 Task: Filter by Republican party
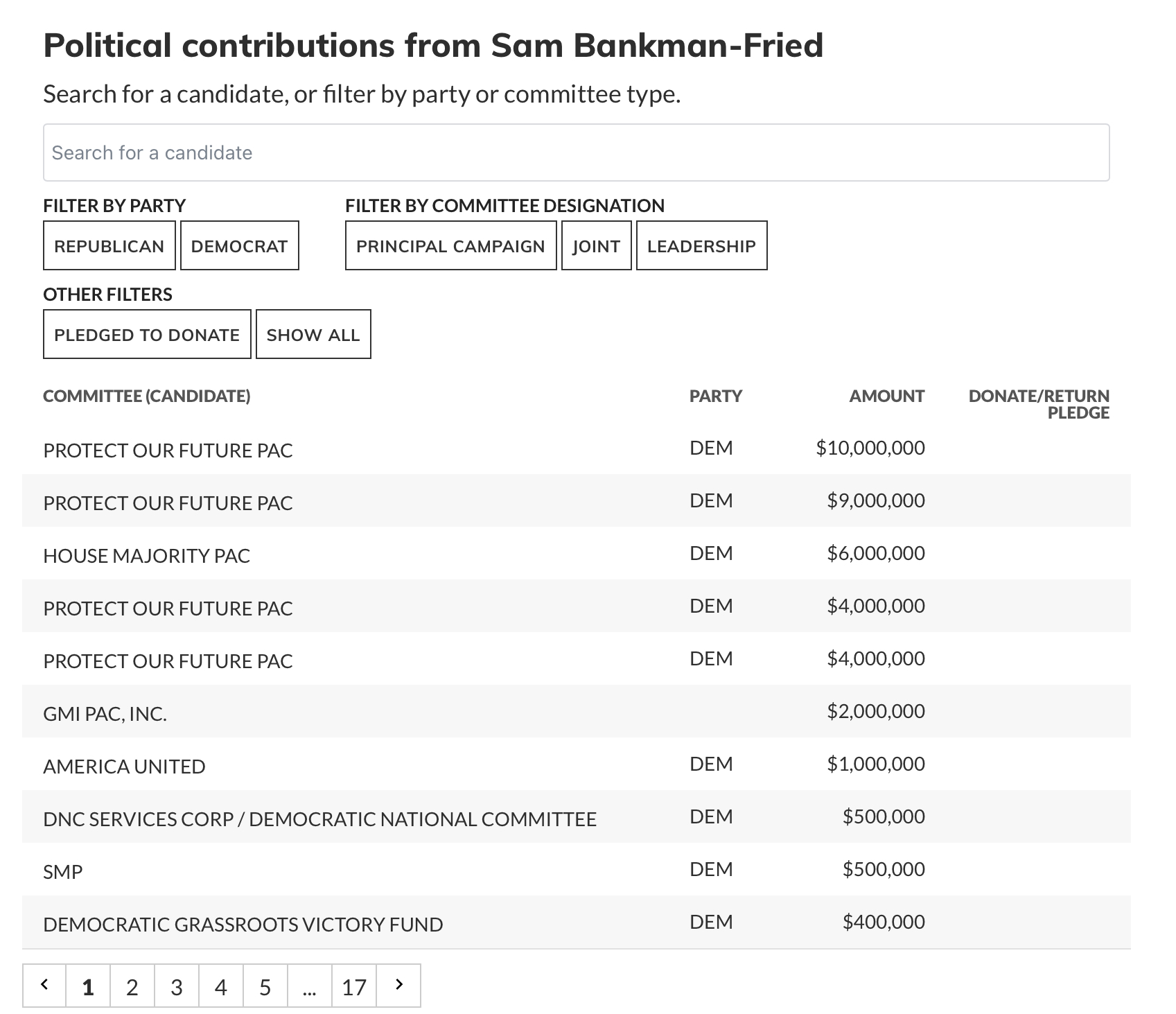(x=109, y=245)
